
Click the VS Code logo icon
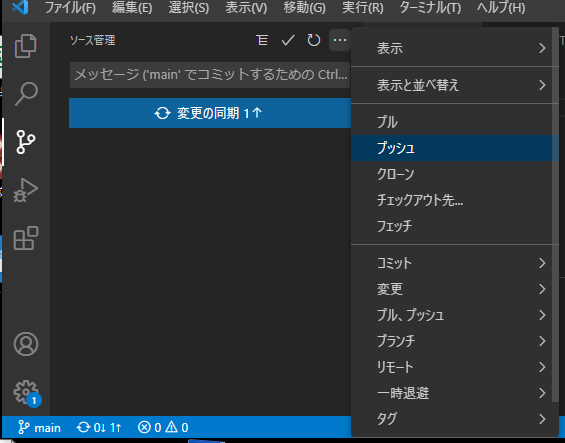point(20,7)
